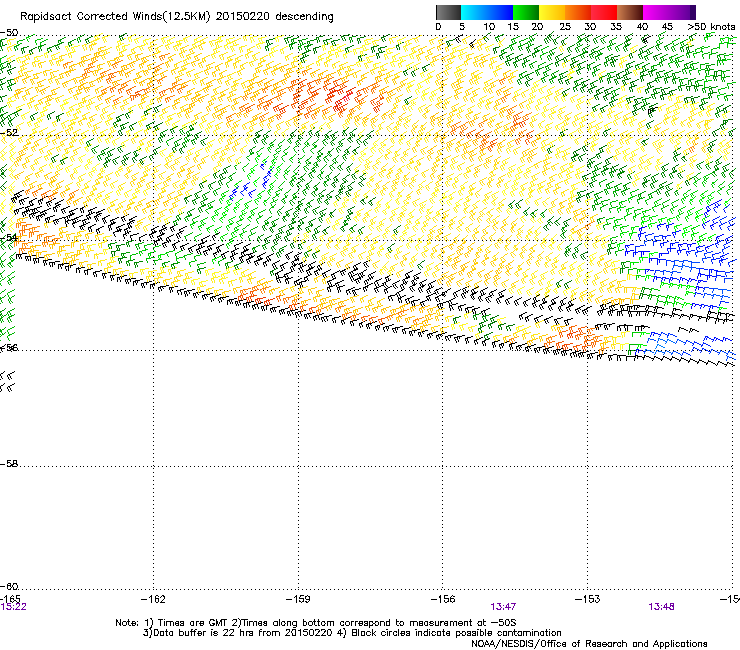Viewport: 740px width, 650px height.
Task: Click the gray 0-5 knots legend color
Action: 448,12
